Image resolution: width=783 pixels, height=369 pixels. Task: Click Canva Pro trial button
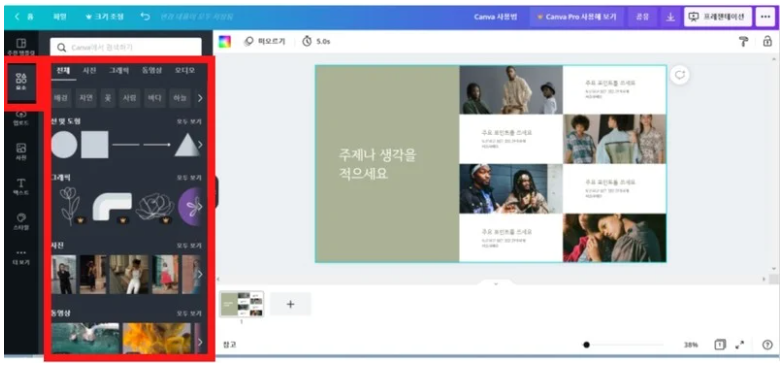click(576, 16)
